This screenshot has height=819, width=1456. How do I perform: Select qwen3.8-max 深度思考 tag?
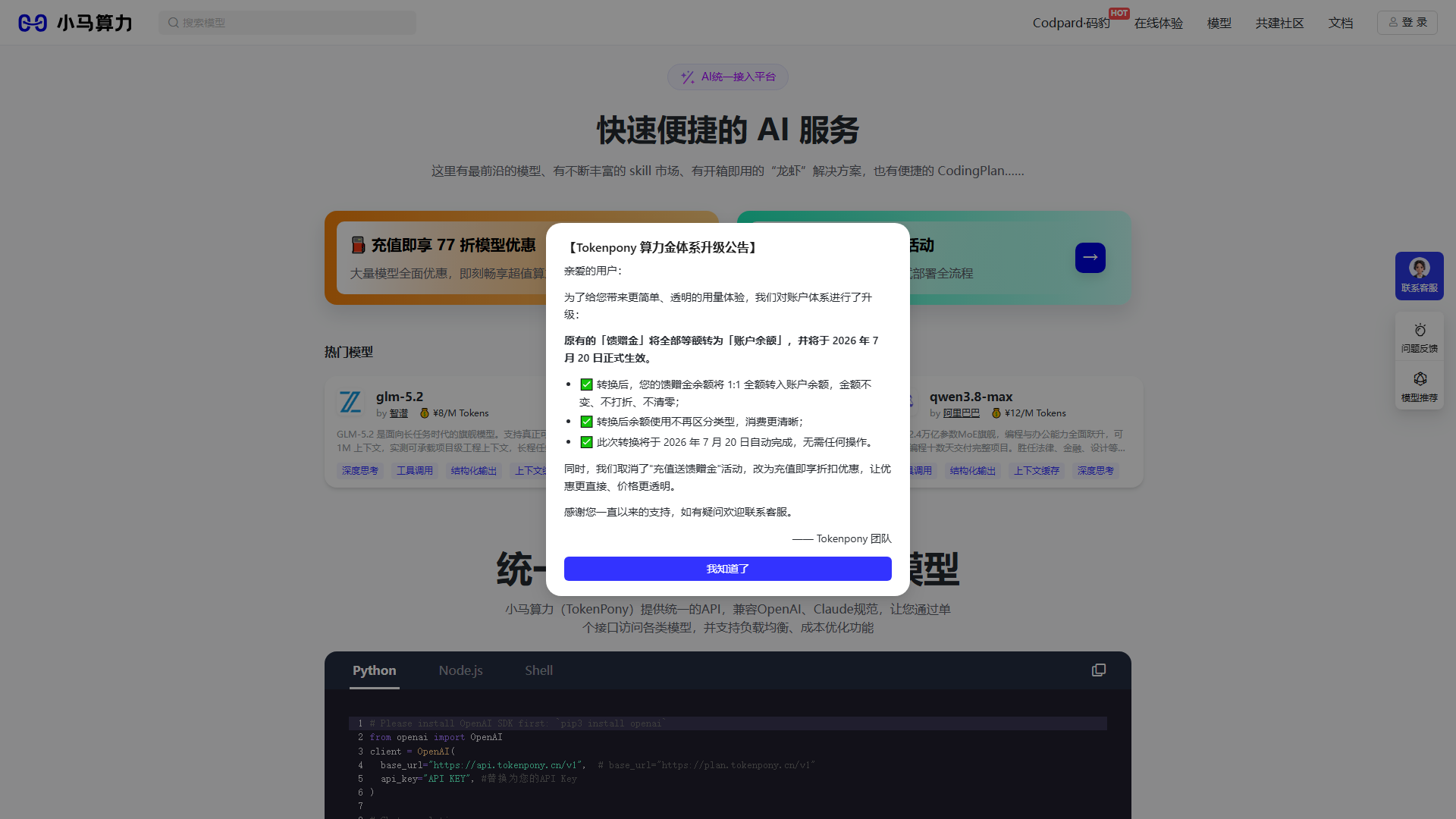[1096, 471]
